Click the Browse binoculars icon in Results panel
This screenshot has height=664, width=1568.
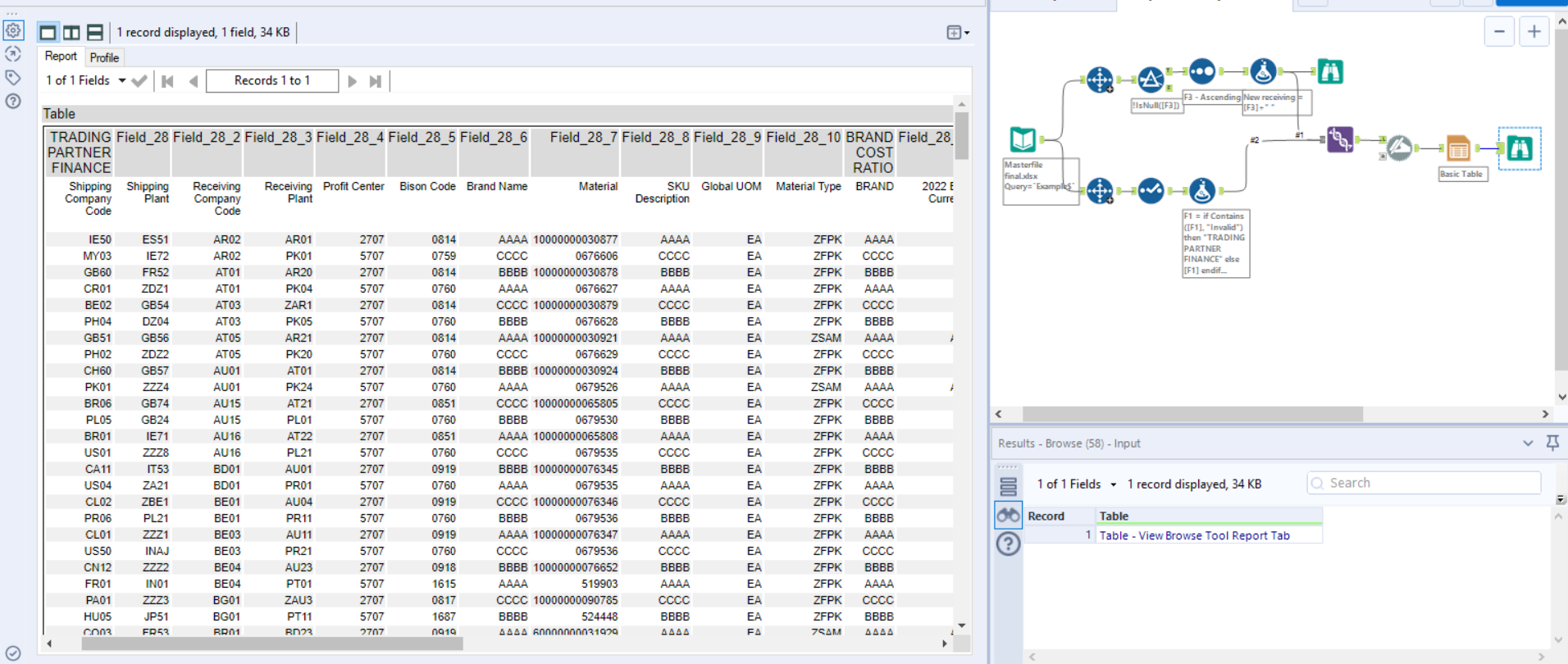[x=1008, y=516]
